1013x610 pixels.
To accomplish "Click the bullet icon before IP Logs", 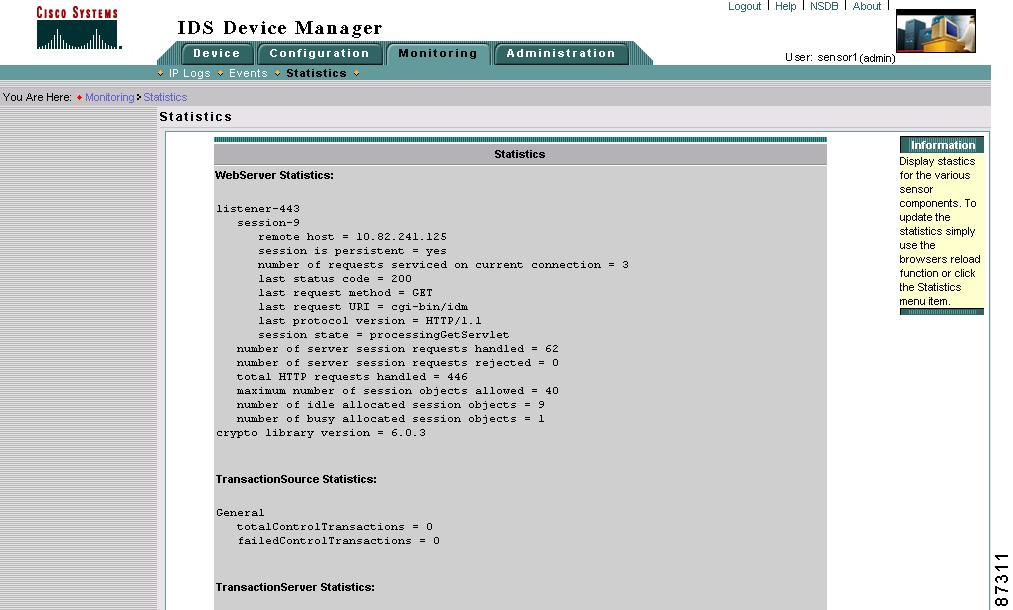I will 160,73.
